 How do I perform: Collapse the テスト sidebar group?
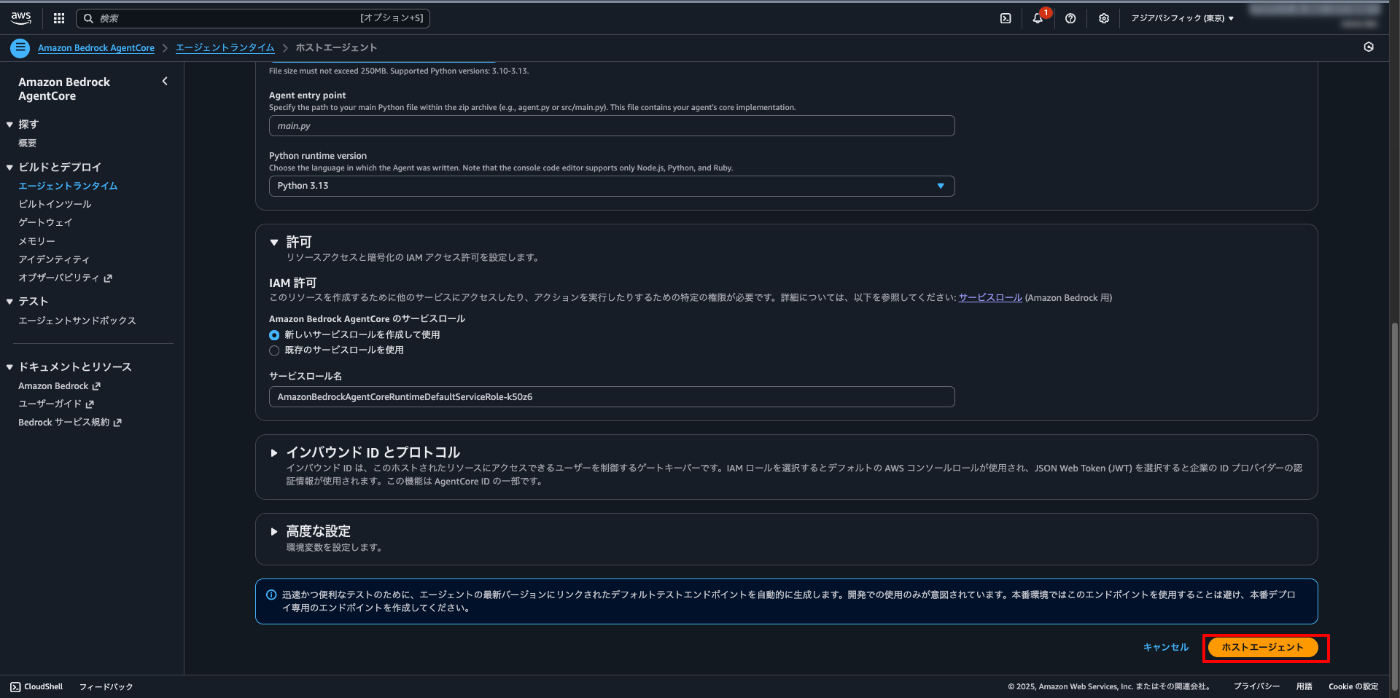10,301
